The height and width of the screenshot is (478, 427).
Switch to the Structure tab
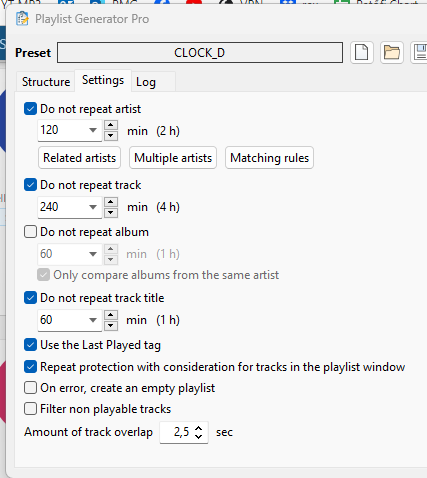click(46, 82)
